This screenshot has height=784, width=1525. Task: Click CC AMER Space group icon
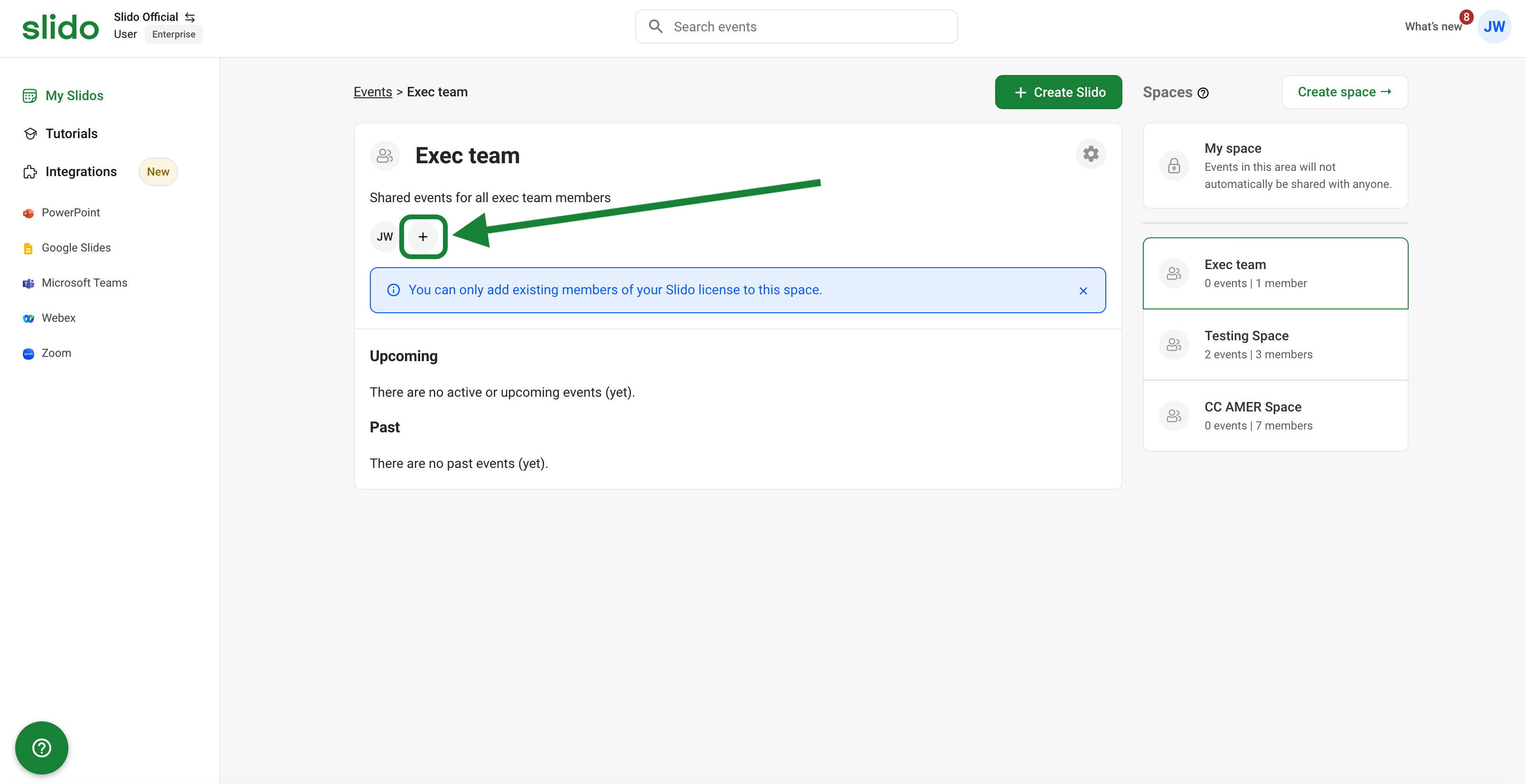1173,416
